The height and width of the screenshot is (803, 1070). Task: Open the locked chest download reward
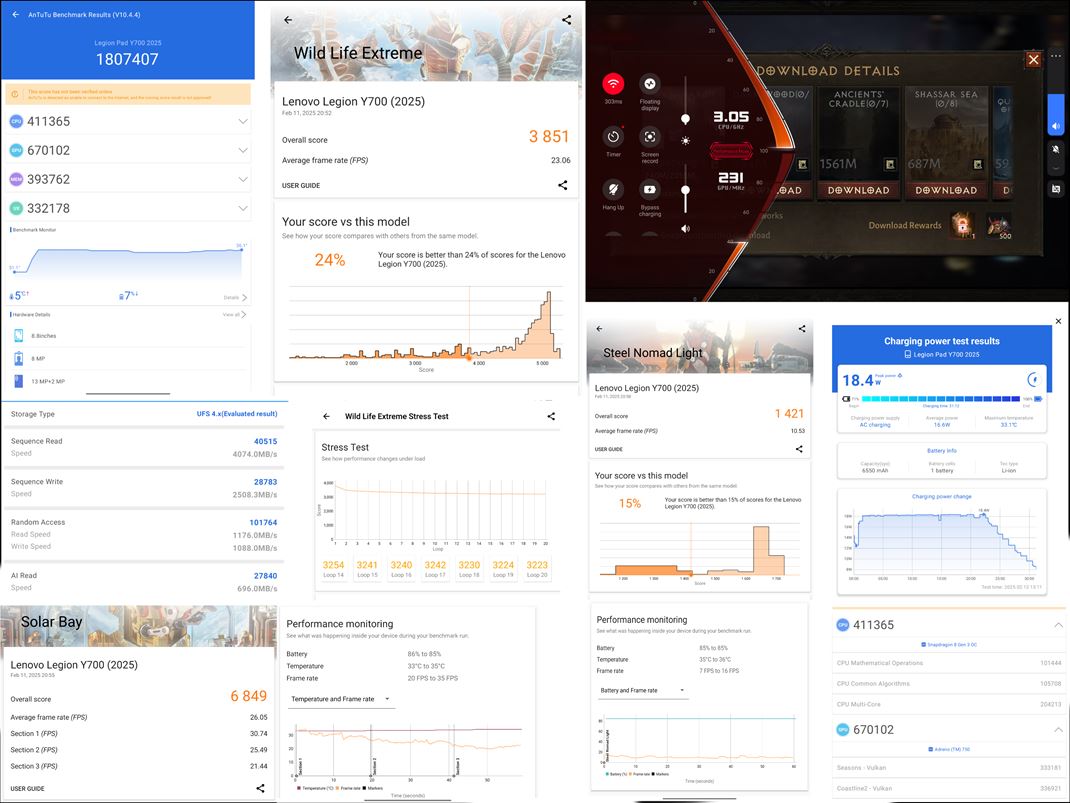point(962,225)
